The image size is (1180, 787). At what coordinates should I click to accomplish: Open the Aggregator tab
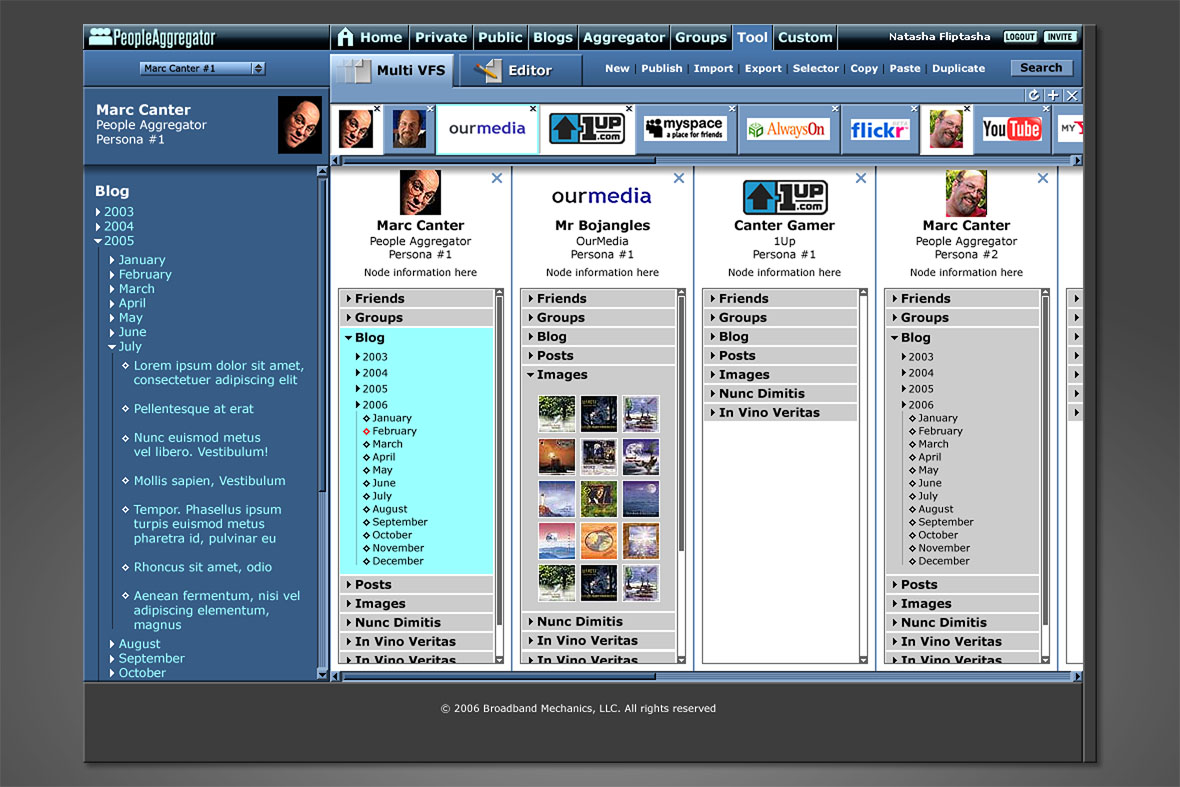point(624,37)
